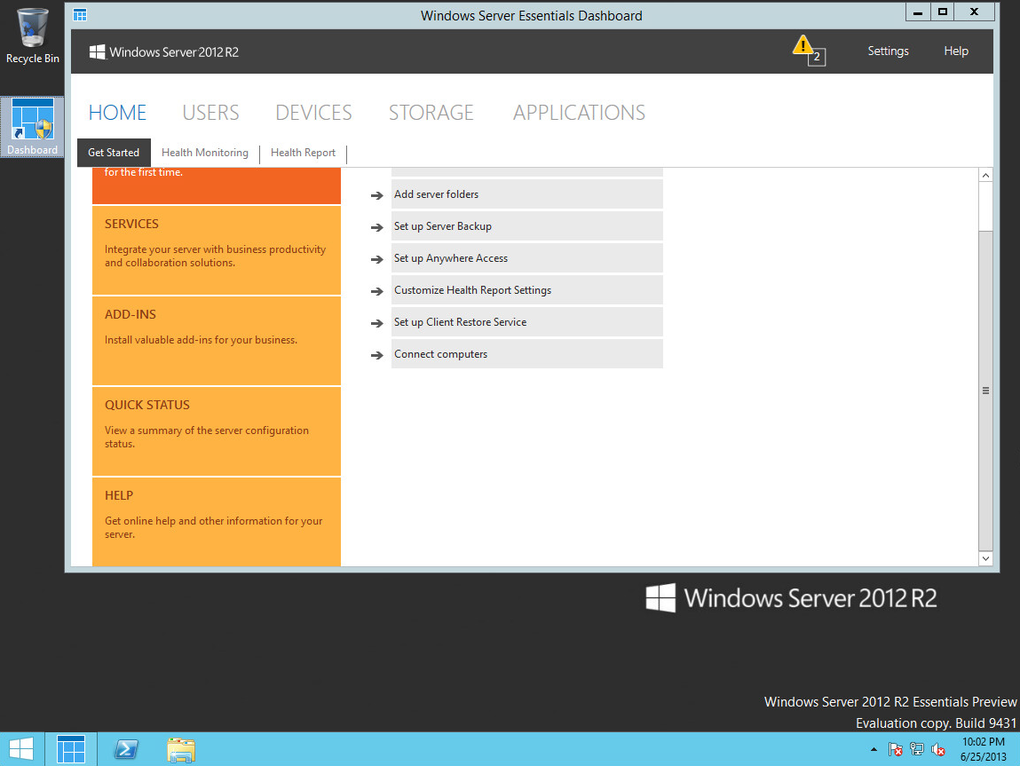Screen dimensions: 1020x766
Task: Select the Dashboard desktop shortcut
Action: (33, 127)
